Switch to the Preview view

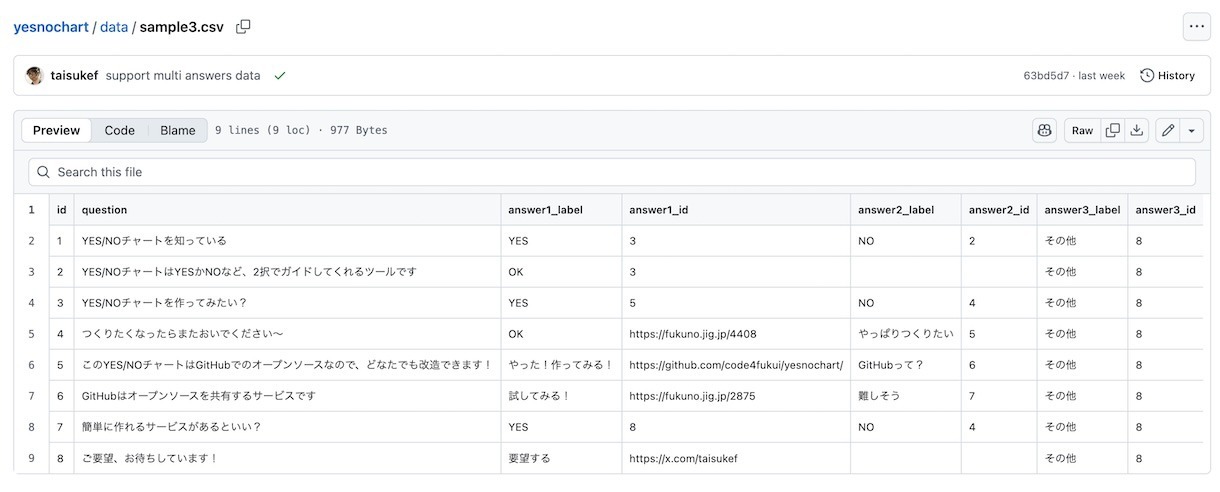click(x=56, y=131)
